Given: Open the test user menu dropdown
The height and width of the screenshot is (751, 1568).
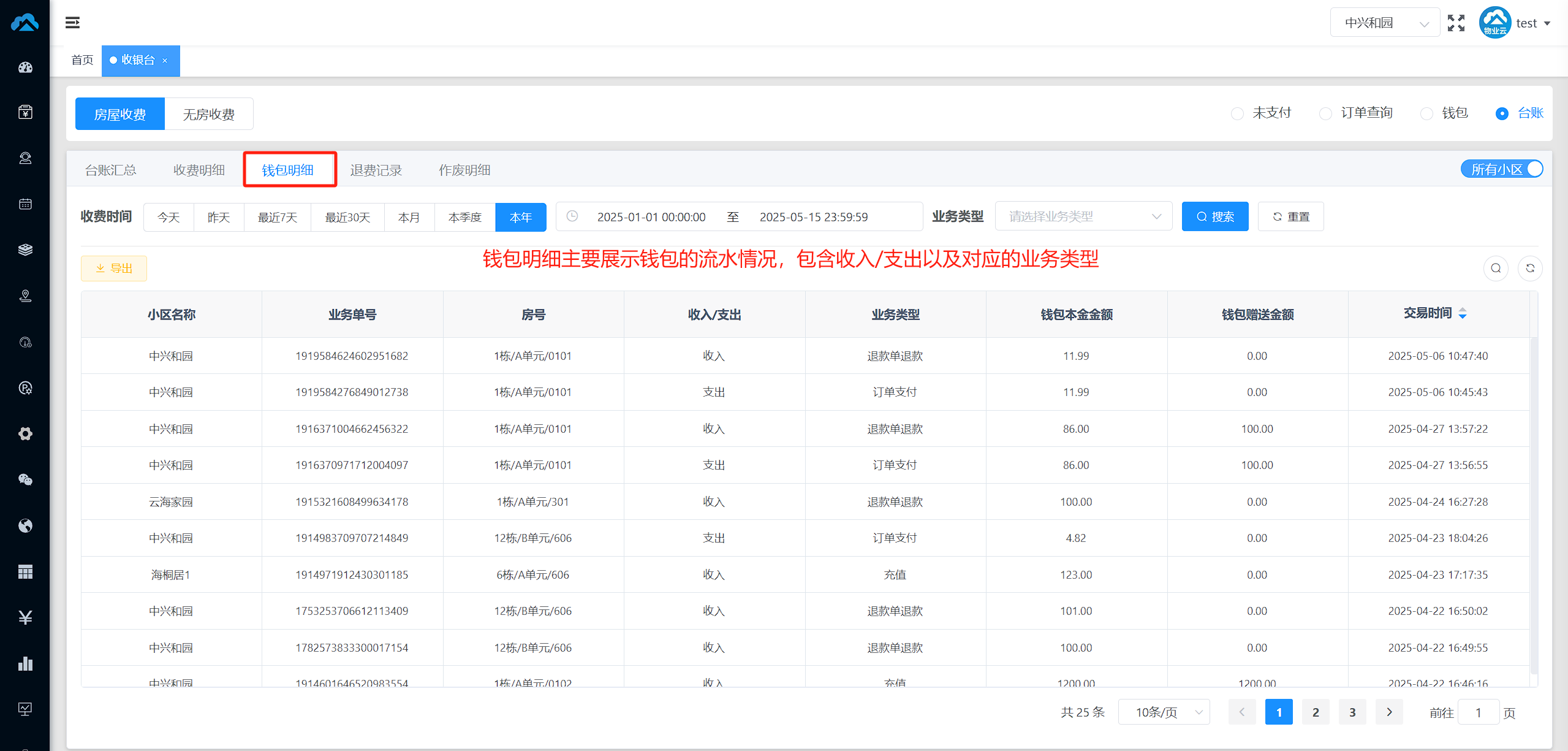Looking at the screenshot, I should point(1534,23).
